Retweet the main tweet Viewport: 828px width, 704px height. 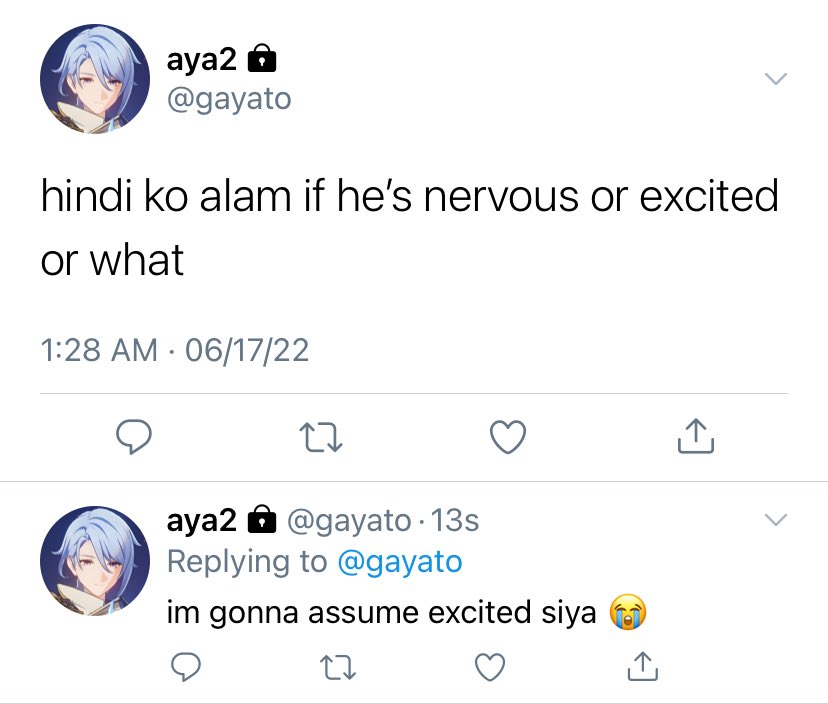[321, 437]
